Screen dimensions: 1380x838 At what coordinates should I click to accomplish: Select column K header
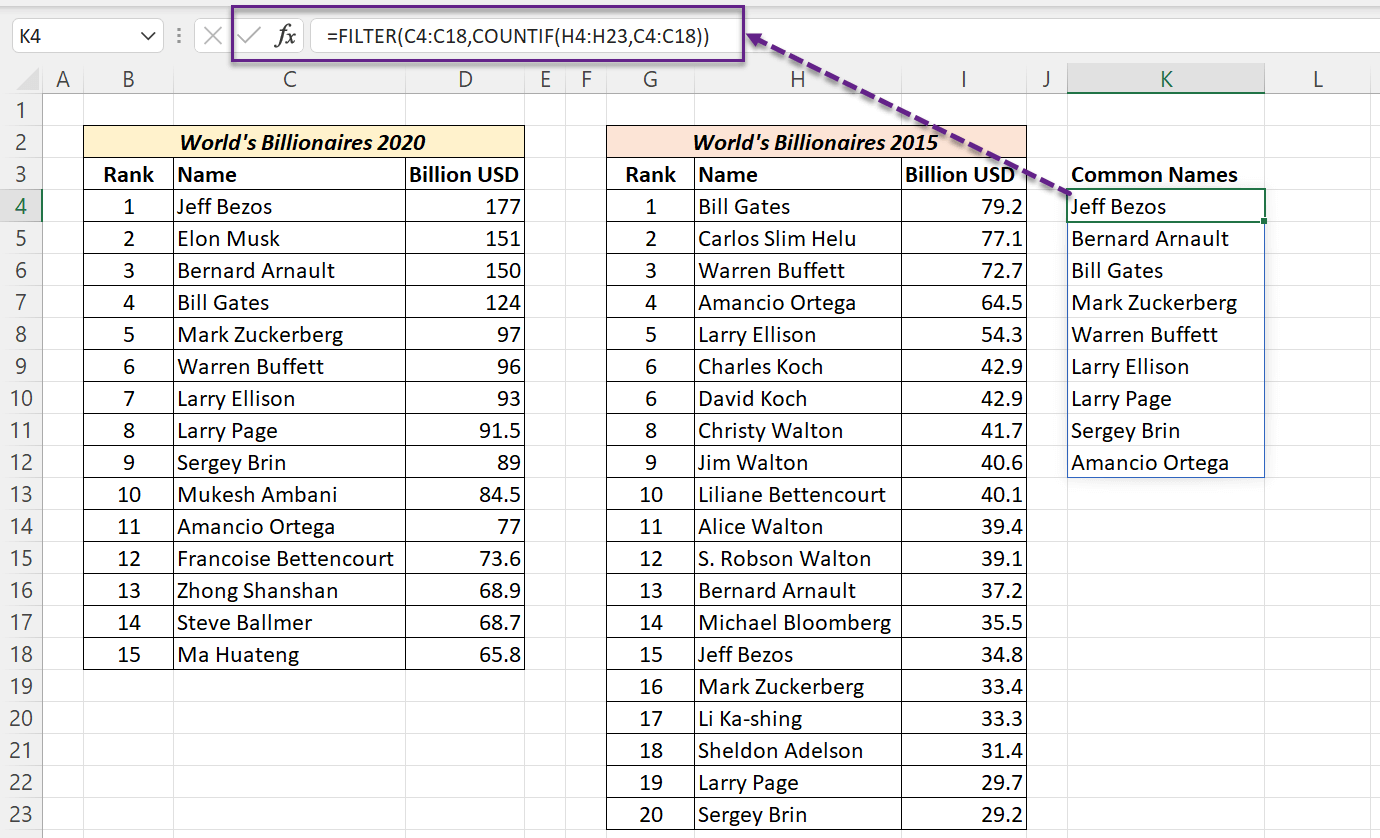(x=1166, y=79)
